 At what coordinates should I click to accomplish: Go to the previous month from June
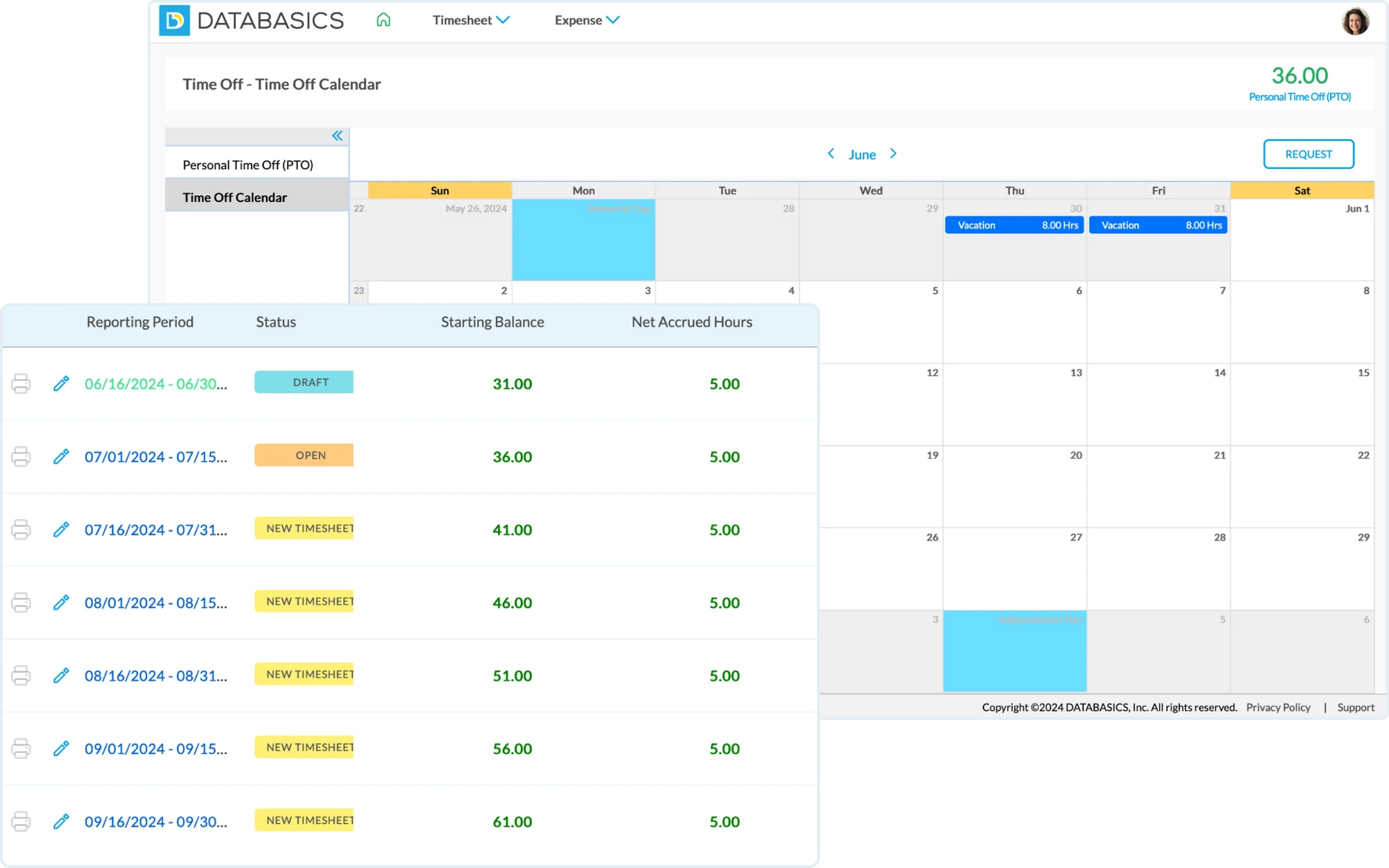point(831,153)
